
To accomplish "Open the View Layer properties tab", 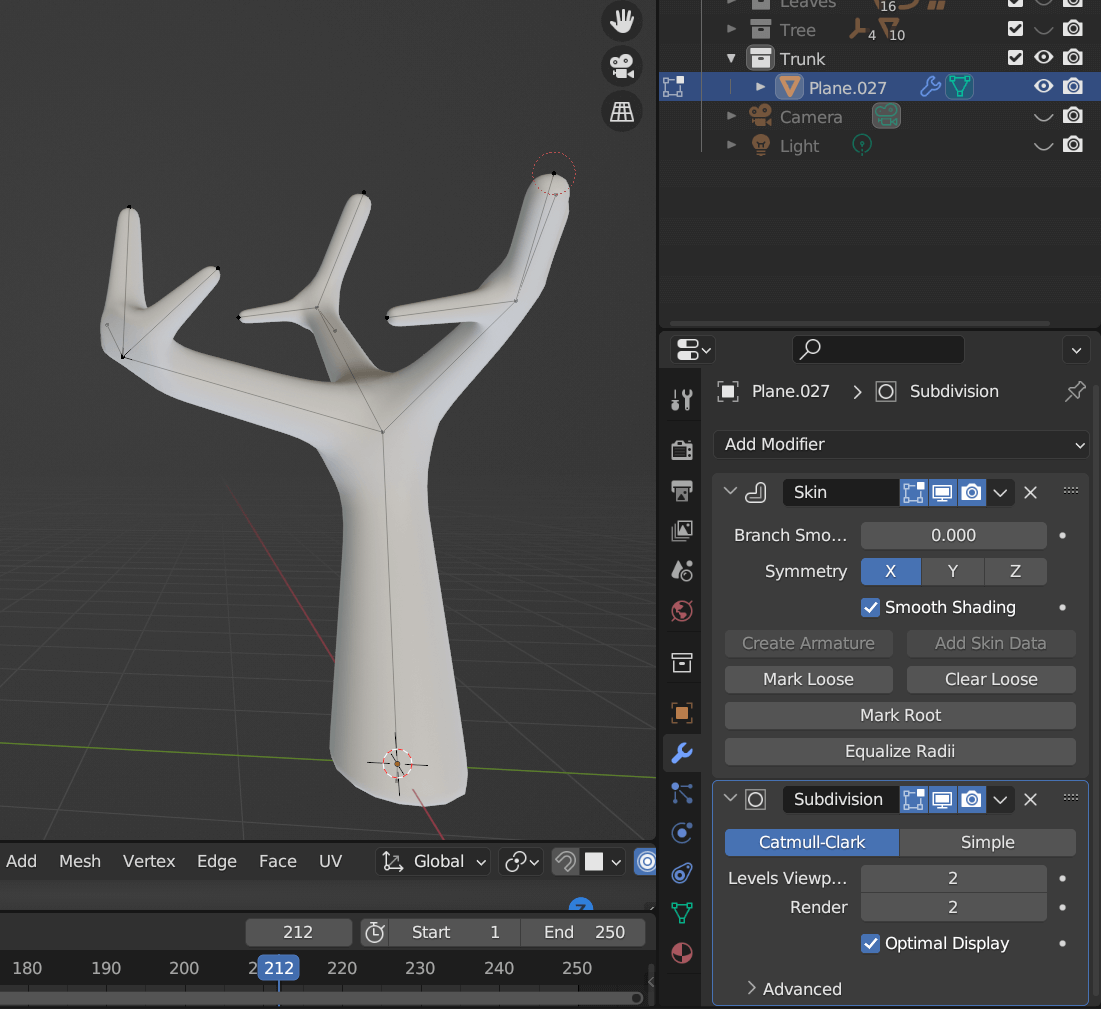I will [682, 531].
